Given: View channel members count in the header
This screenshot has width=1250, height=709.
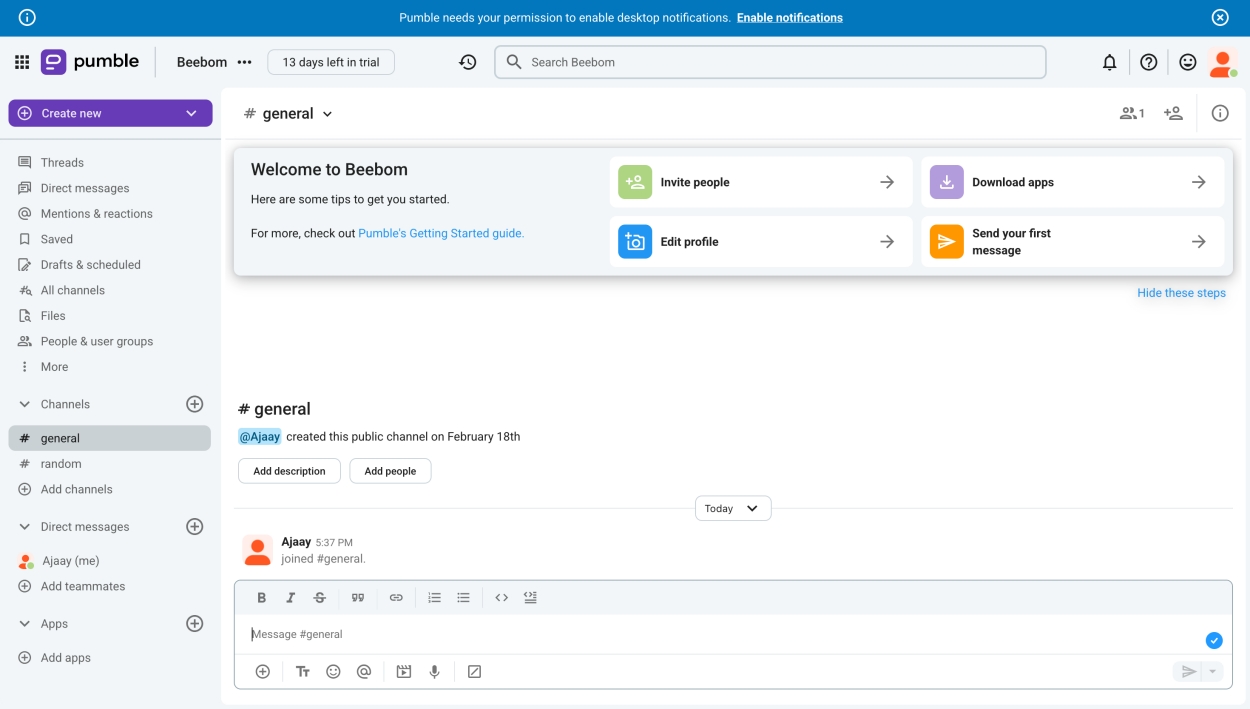Looking at the screenshot, I should click(x=1130, y=112).
